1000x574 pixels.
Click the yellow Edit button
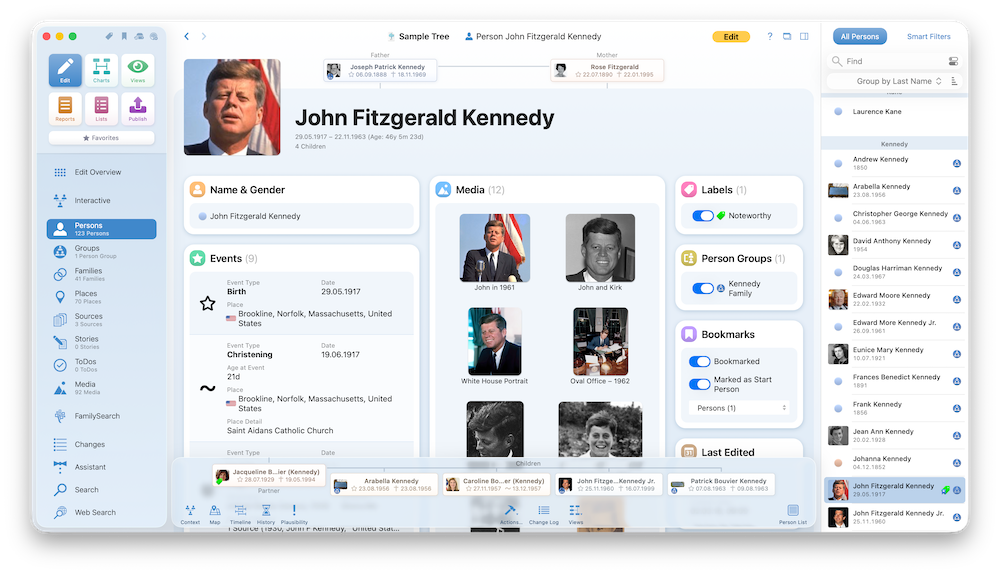pyautogui.click(x=731, y=37)
